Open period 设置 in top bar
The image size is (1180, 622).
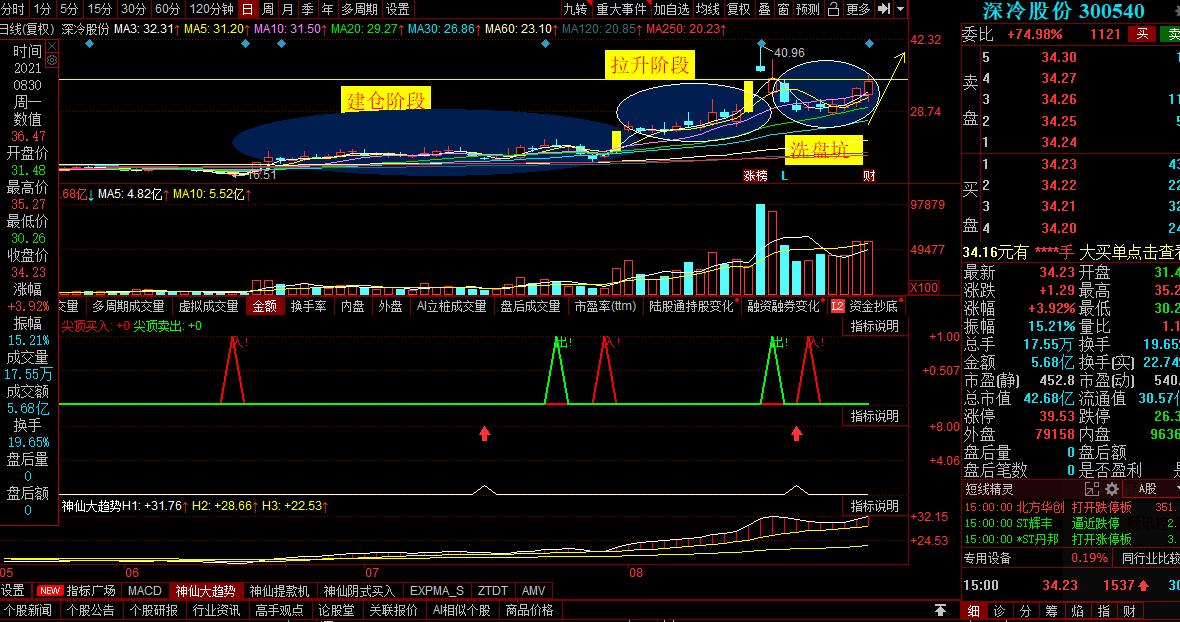click(397, 9)
